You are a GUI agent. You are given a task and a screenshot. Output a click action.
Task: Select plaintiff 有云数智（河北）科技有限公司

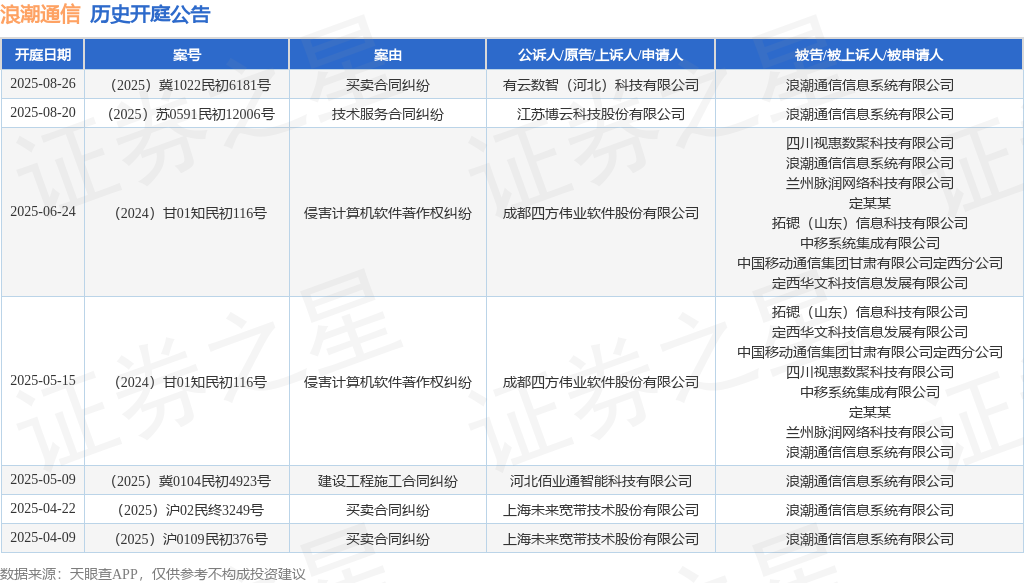pos(601,85)
